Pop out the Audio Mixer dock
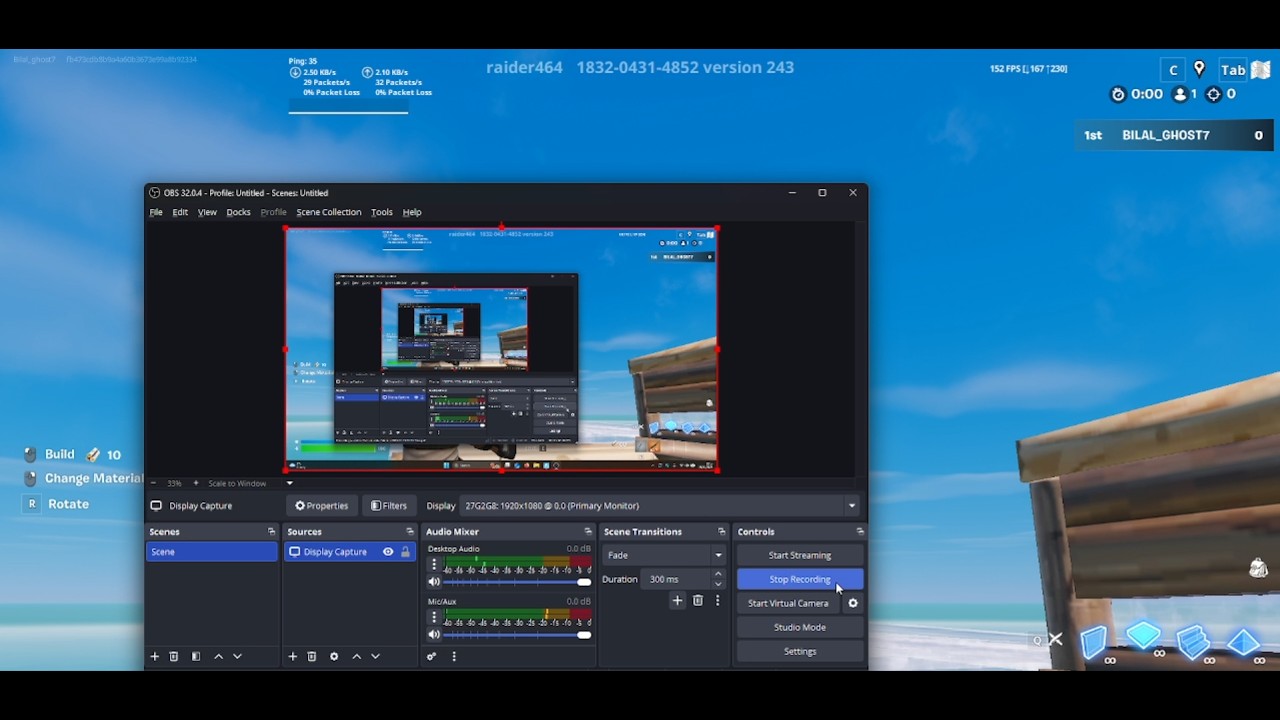This screenshot has height=720, width=1280. pyautogui.click(x=588, y=532)
